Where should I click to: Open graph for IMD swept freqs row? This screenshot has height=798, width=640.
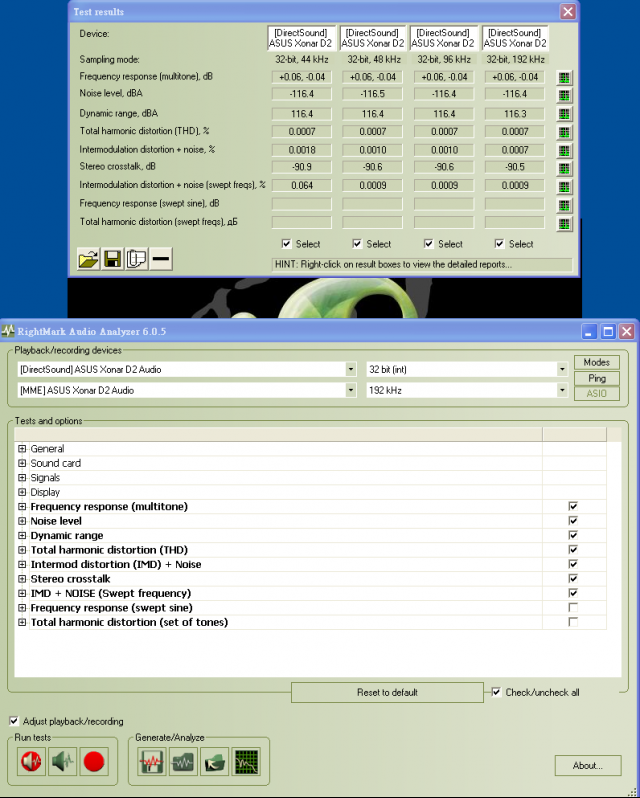click(x=564, y=187)
